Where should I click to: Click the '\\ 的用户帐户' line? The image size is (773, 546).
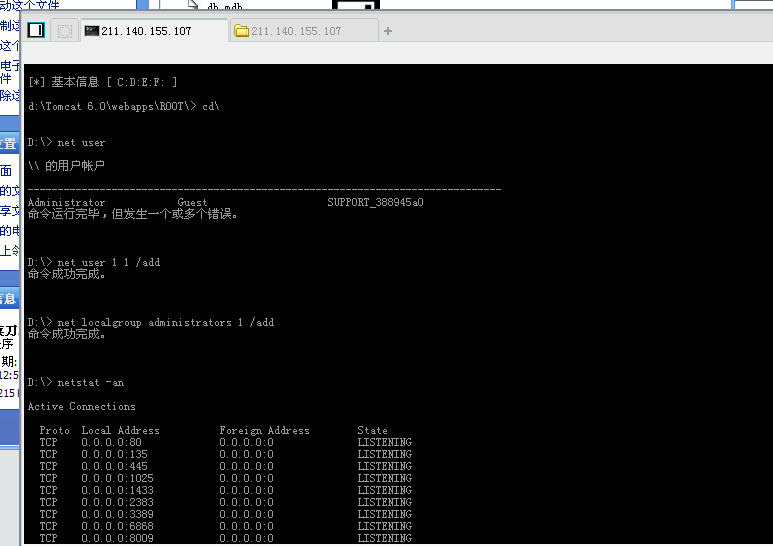[67, 166]
